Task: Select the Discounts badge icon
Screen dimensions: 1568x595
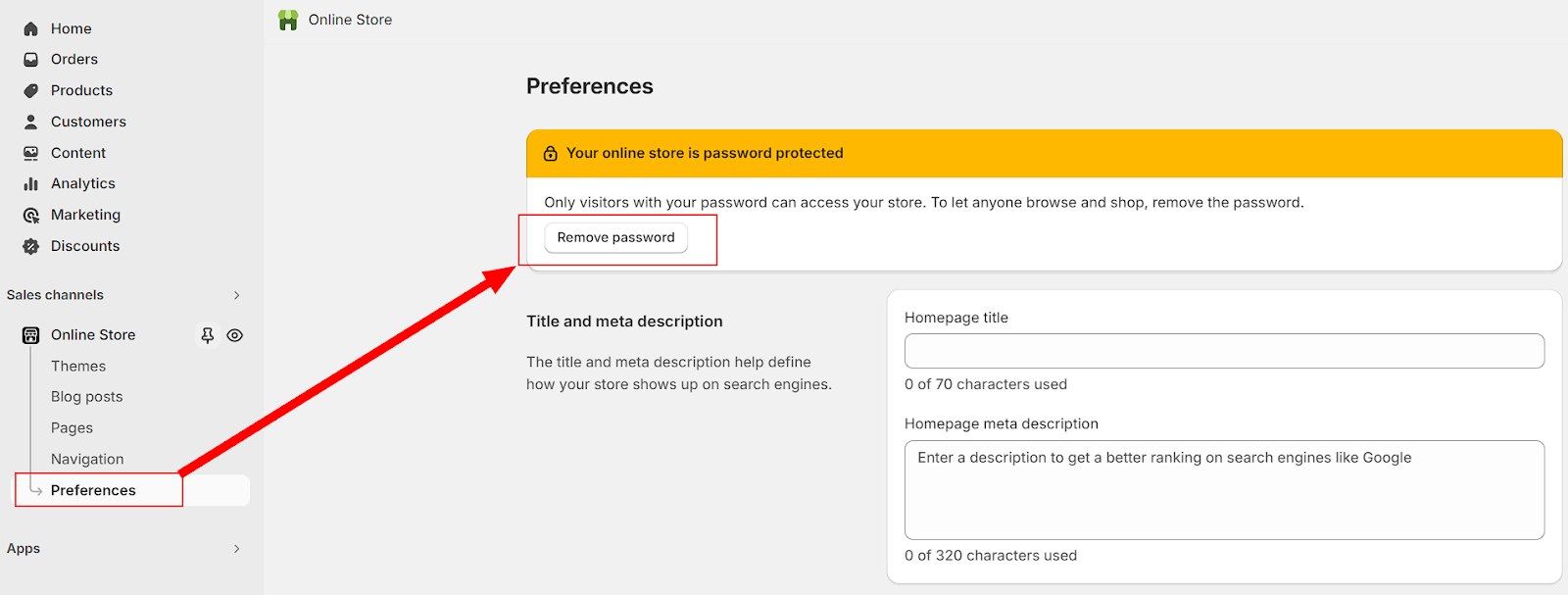Action: click(x=30, y=246)
